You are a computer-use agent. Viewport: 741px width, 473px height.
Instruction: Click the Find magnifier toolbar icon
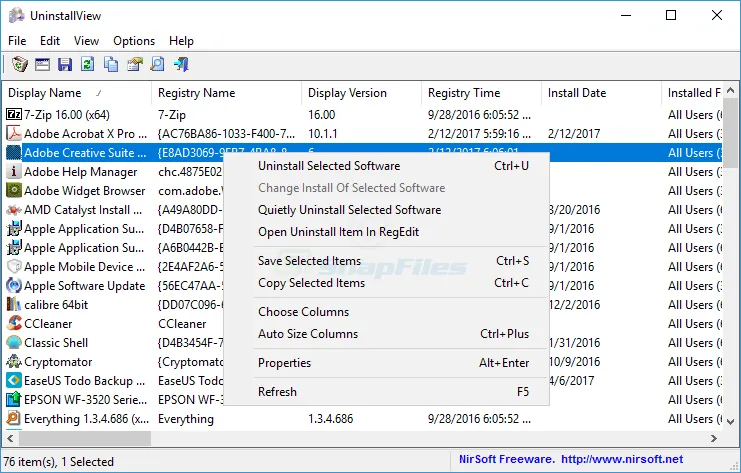(x=157, y=64)
